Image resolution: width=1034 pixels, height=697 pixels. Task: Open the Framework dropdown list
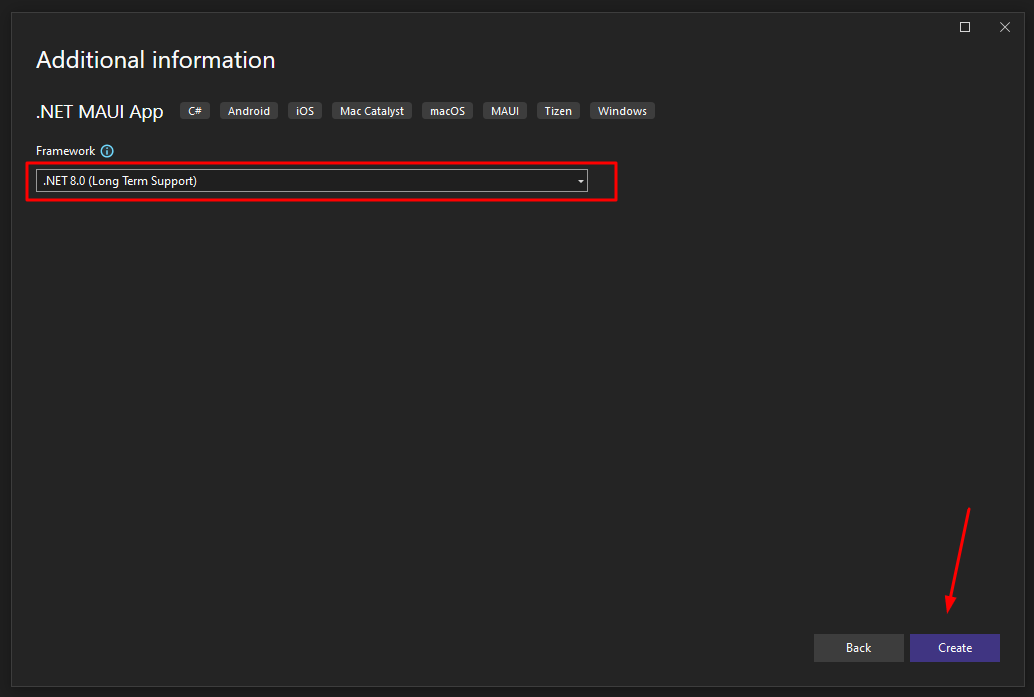(311, 181)
